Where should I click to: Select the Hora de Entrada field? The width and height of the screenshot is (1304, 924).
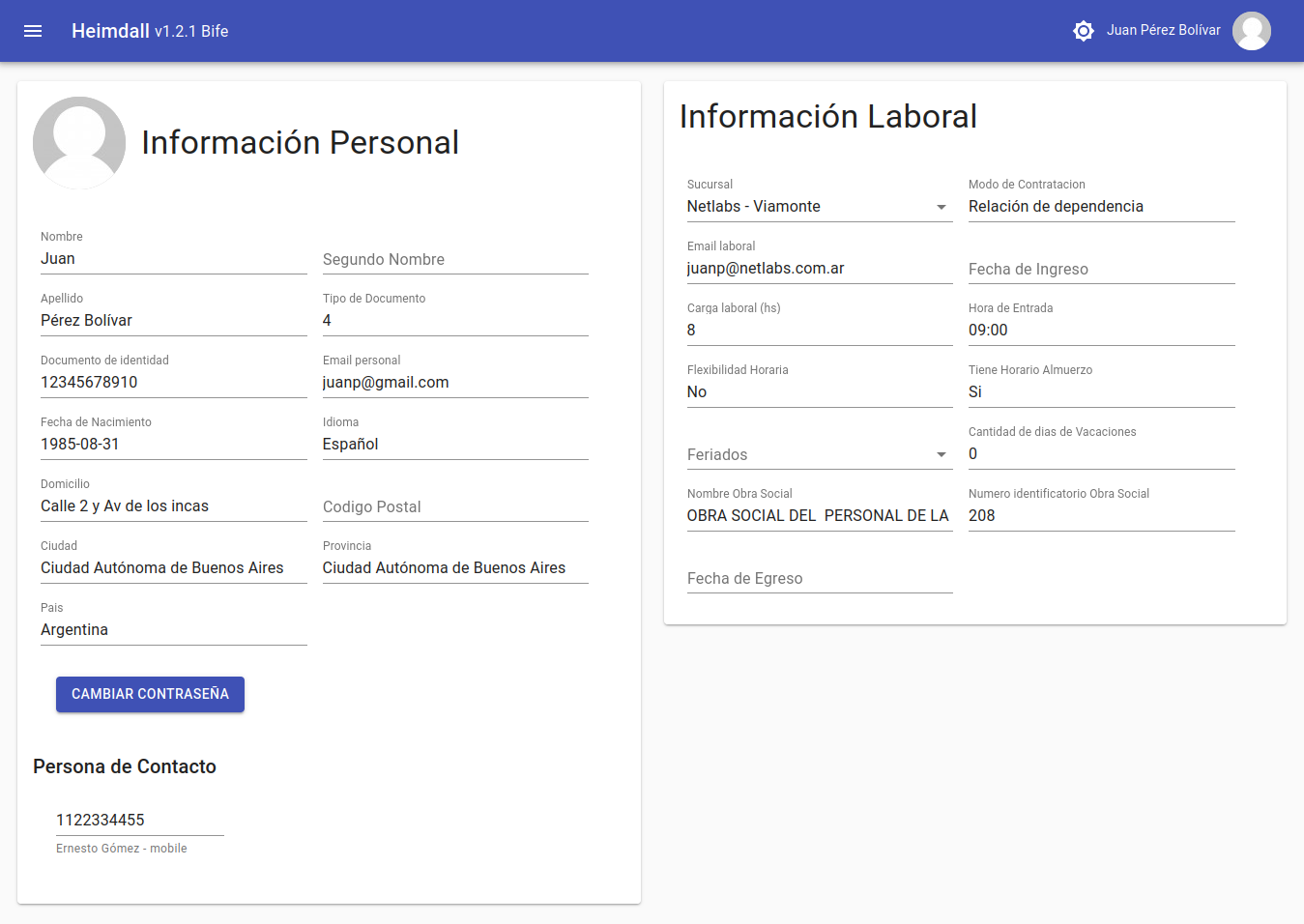tap(1101, 331)
